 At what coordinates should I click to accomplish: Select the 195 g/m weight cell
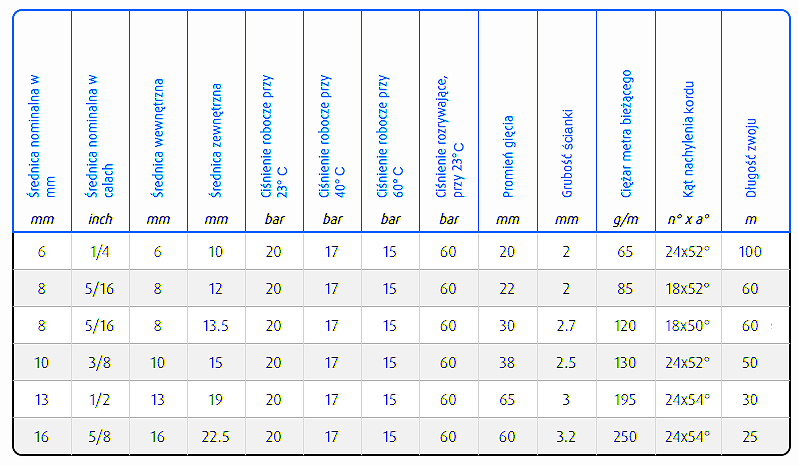[x=625, y=399]
